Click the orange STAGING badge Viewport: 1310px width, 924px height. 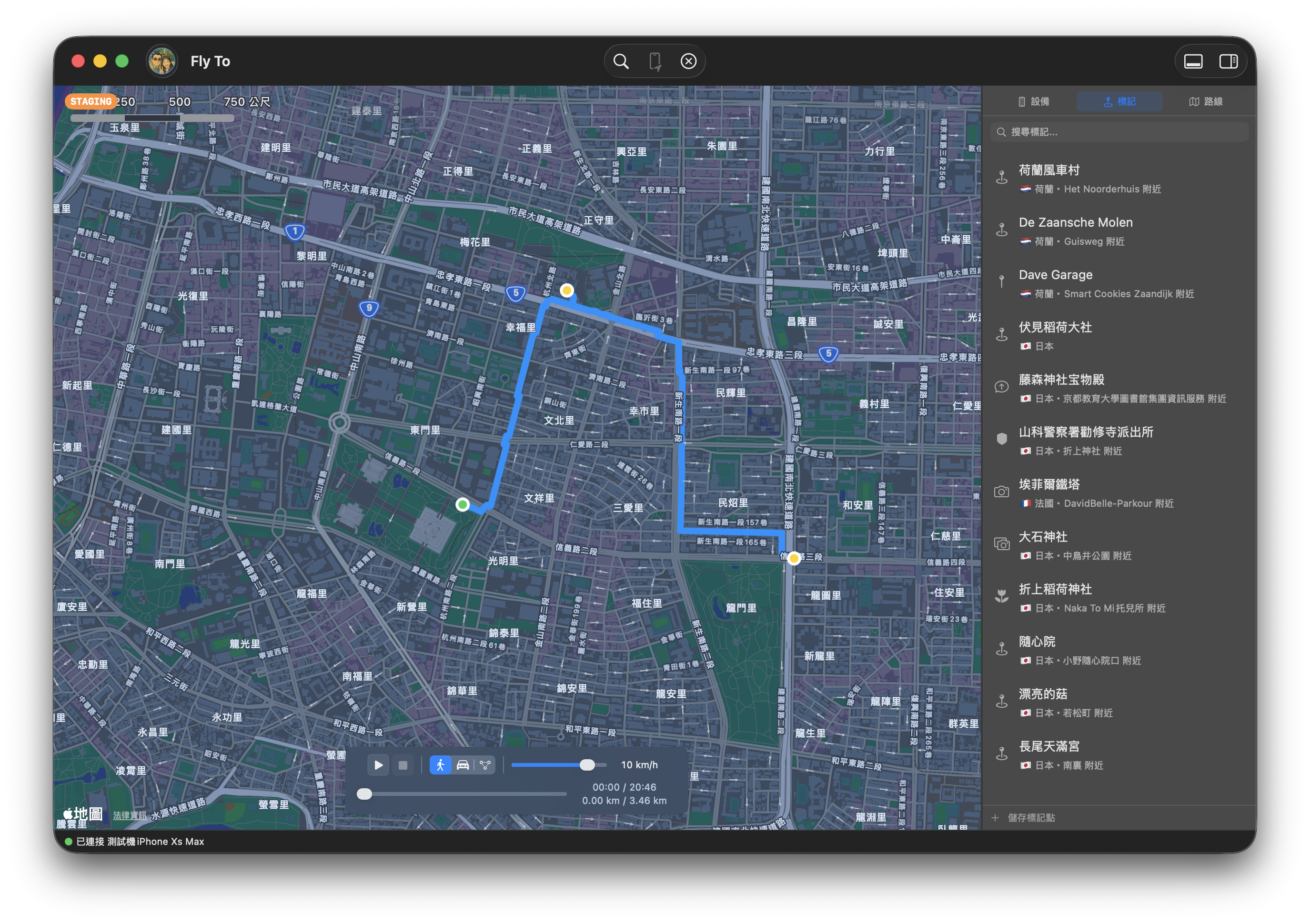[x=91, y=101]
